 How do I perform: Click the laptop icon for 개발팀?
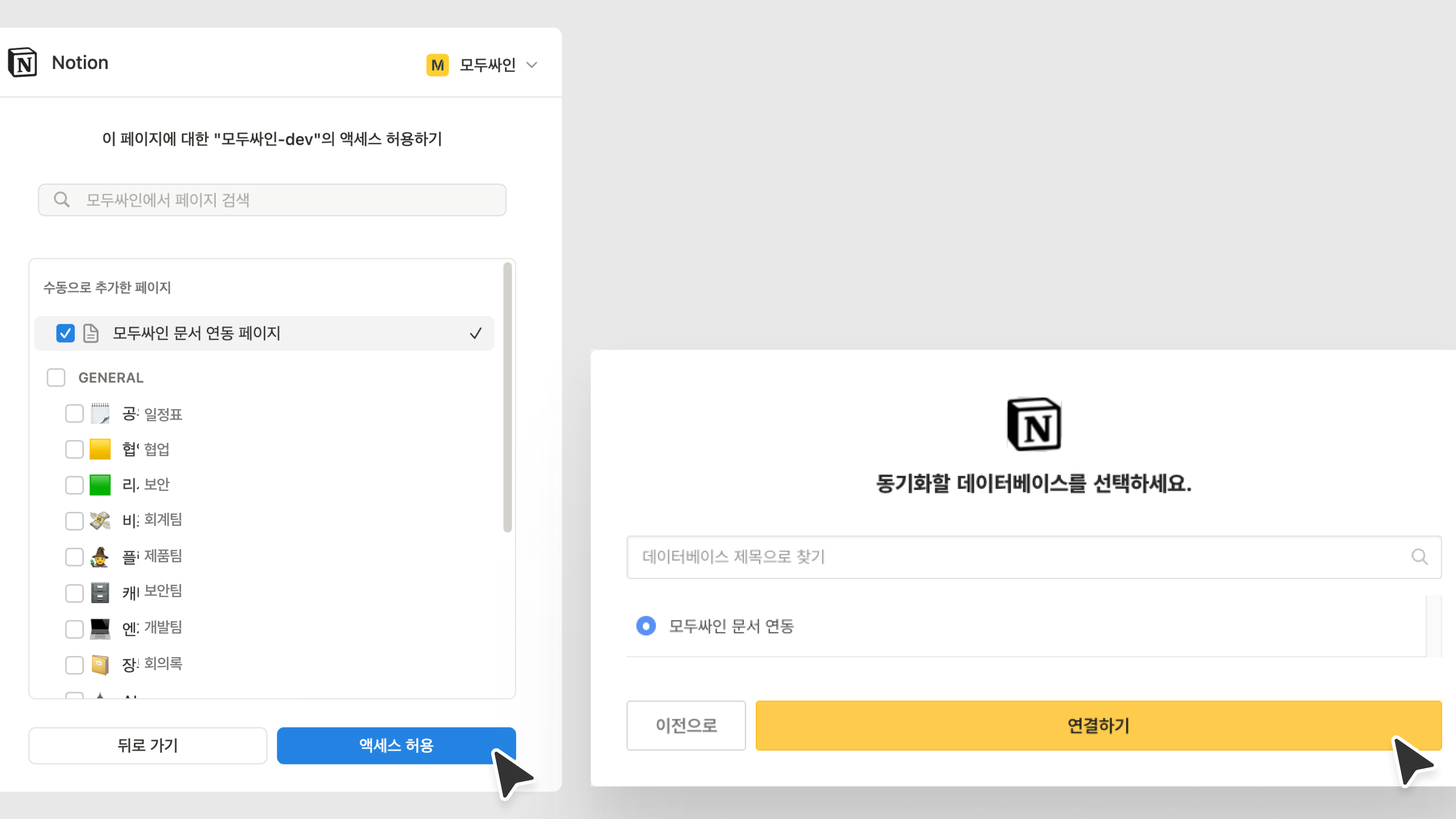[100, 629]
